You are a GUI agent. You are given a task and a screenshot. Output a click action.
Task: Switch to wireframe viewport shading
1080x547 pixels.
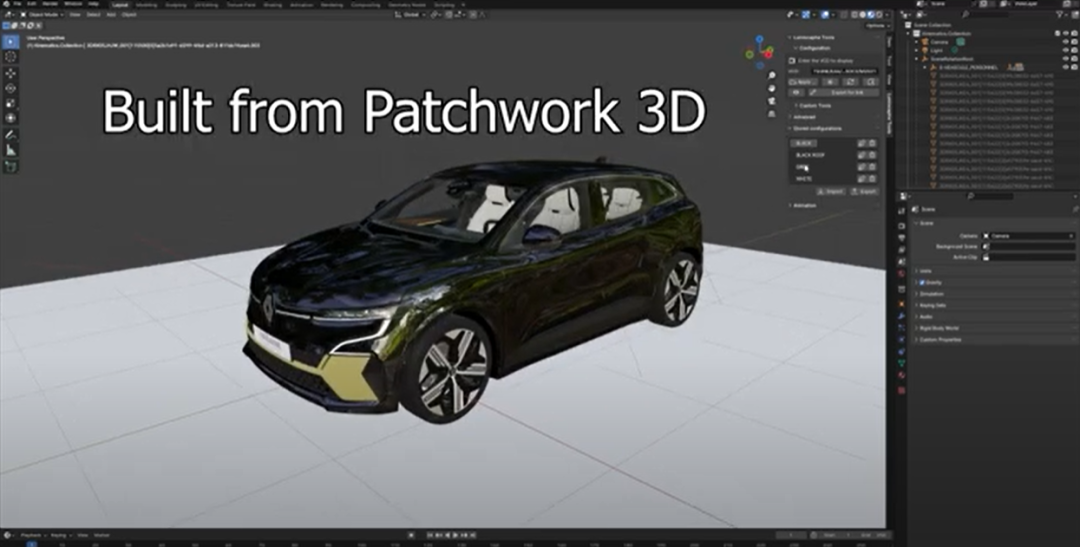pos(855,14)
